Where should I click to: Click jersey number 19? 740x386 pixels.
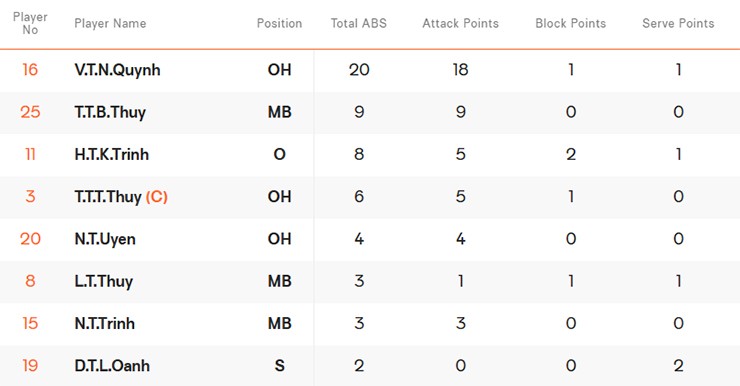click(x=30, y=366)
